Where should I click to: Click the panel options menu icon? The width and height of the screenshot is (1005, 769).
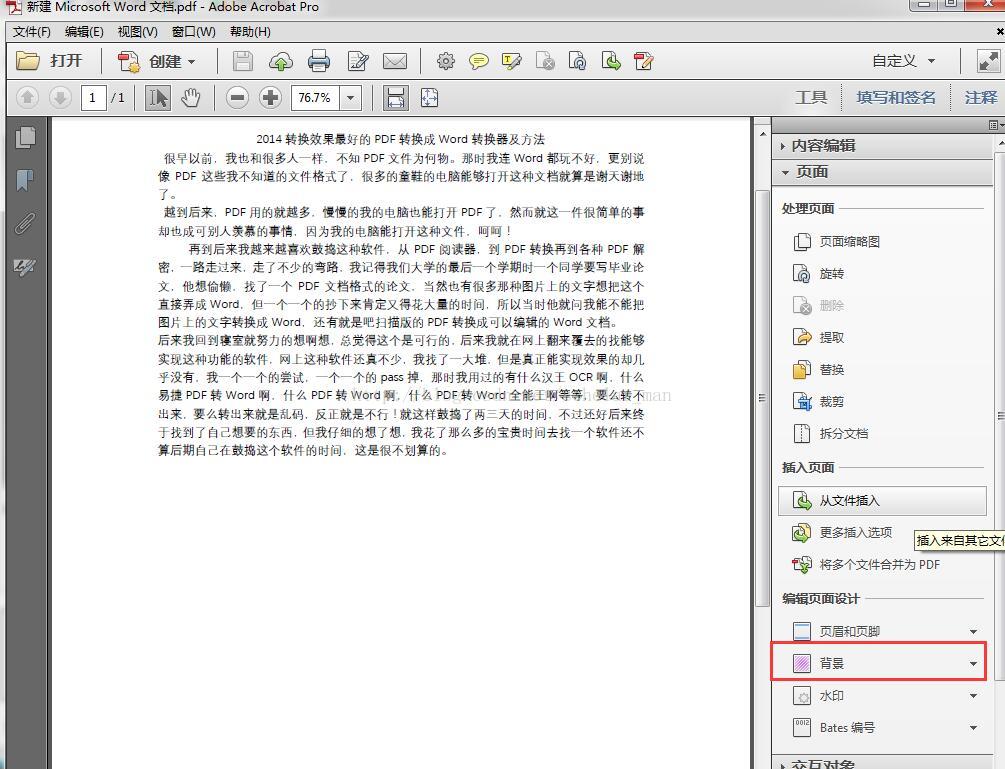[x=994, y=125]
